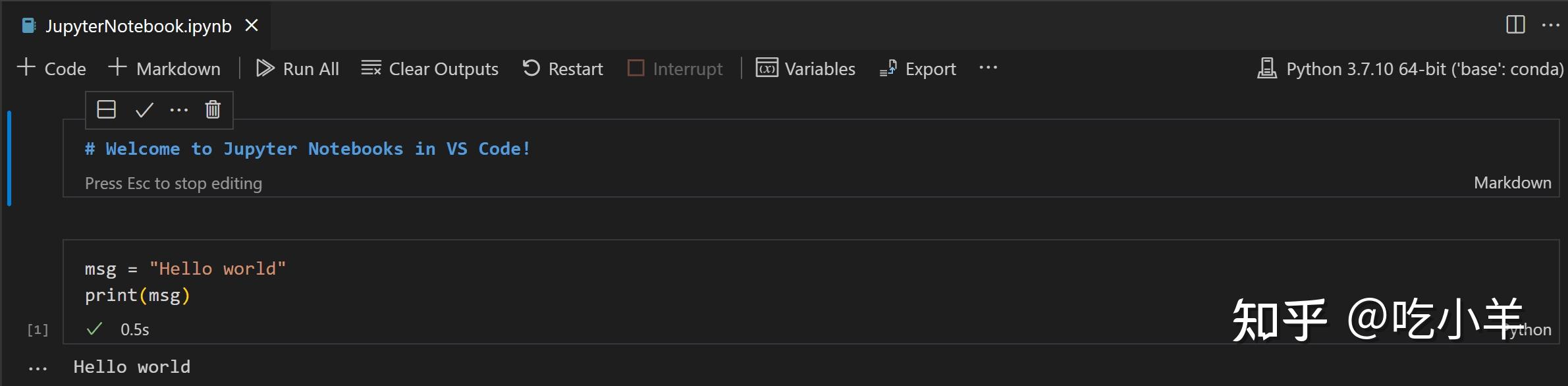Screen dimensions: 1568x386
Task: Collapse the Hello world output
Action: [x=37, y=366]
